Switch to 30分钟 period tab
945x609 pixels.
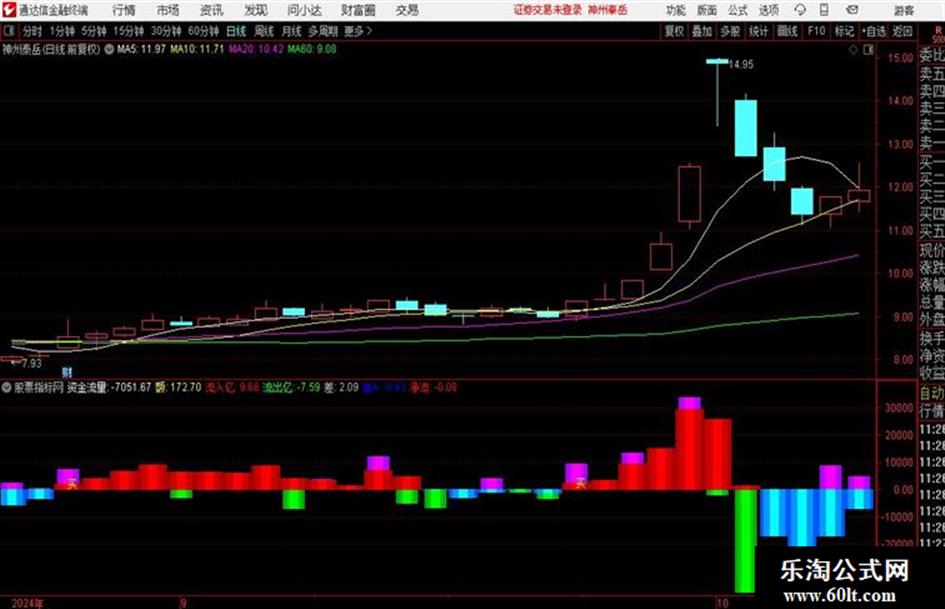[x=166, y=31]
